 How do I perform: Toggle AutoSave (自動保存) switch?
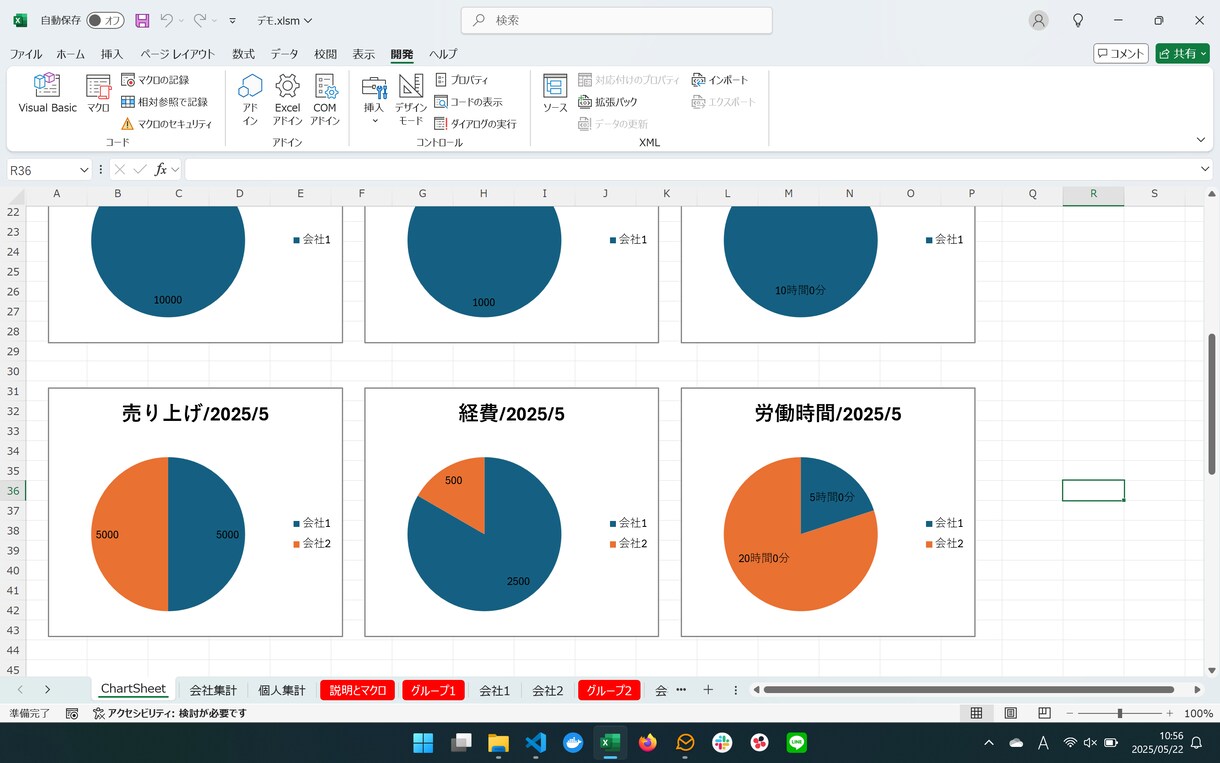click(105, 20)
